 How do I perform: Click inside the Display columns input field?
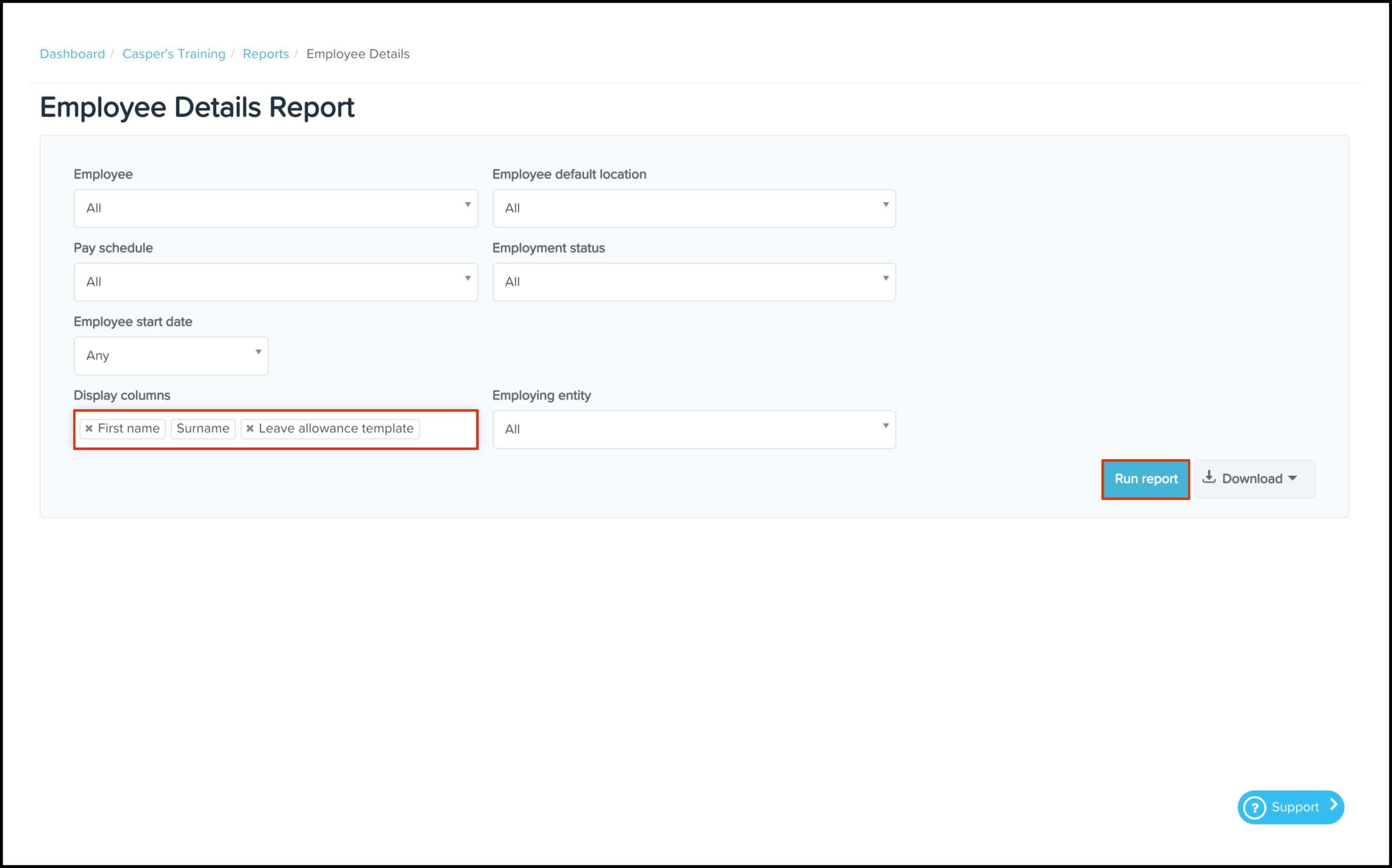[x=448, y=429]
